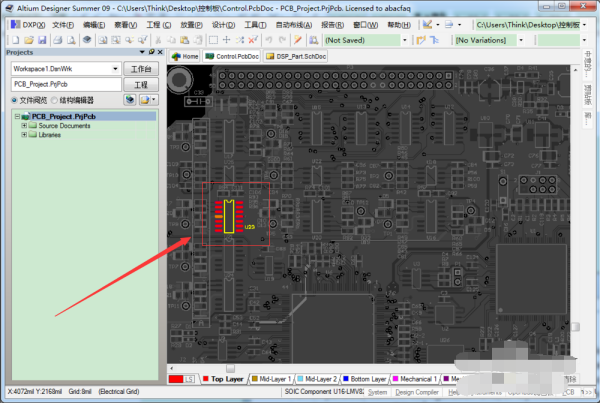Click the project view options folder icon

tap(145, 100)
